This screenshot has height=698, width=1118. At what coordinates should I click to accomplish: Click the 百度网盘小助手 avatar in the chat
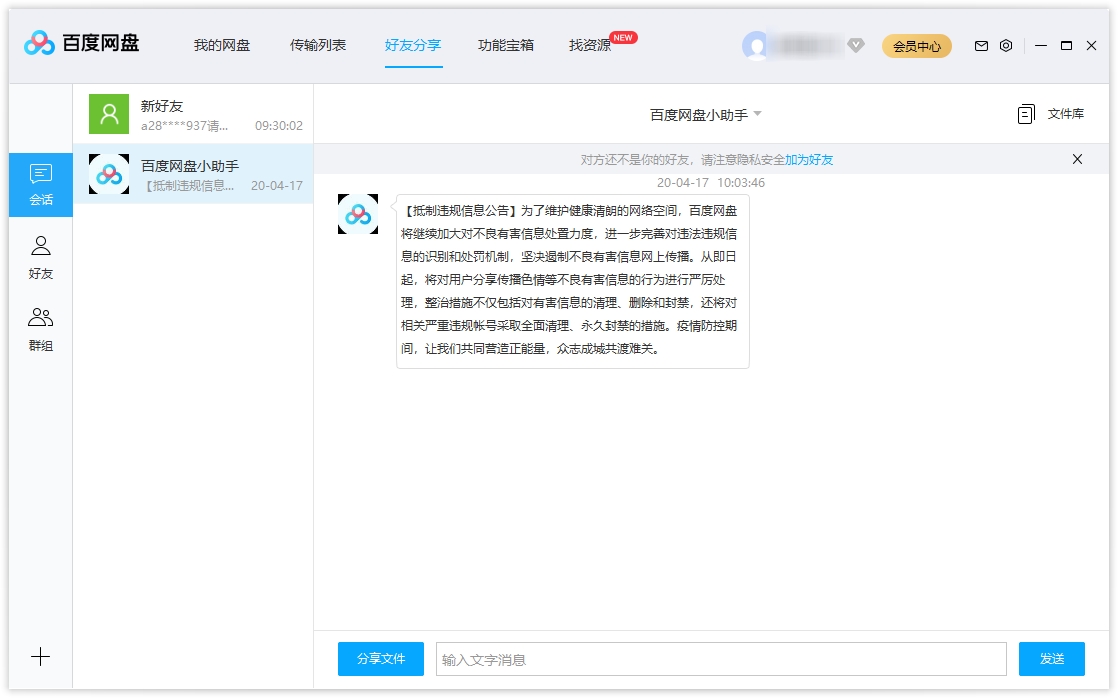click(x=357, y=213)
